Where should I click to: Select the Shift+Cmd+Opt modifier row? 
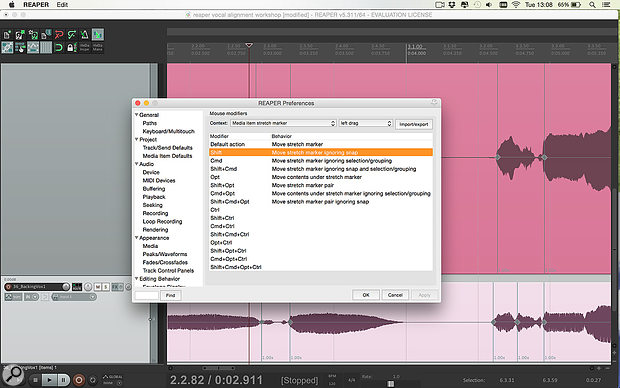(x=321, y=202)
